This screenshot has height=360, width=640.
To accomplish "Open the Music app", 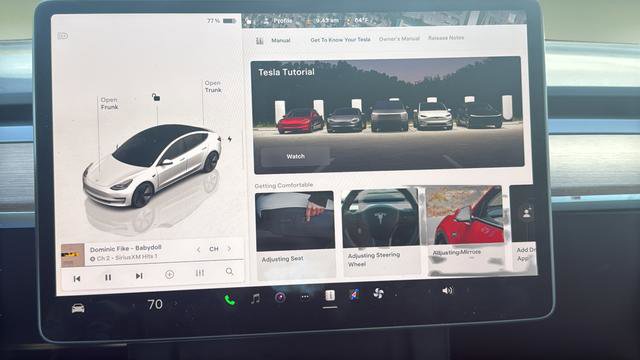I will click(256, 299).
